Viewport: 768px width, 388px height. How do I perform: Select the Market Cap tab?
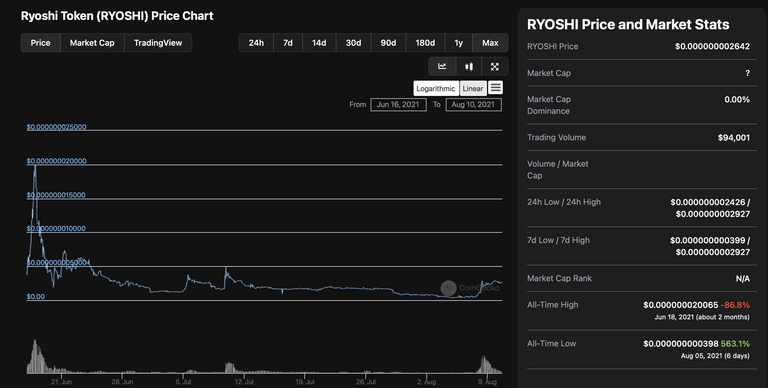coord(92,43)
